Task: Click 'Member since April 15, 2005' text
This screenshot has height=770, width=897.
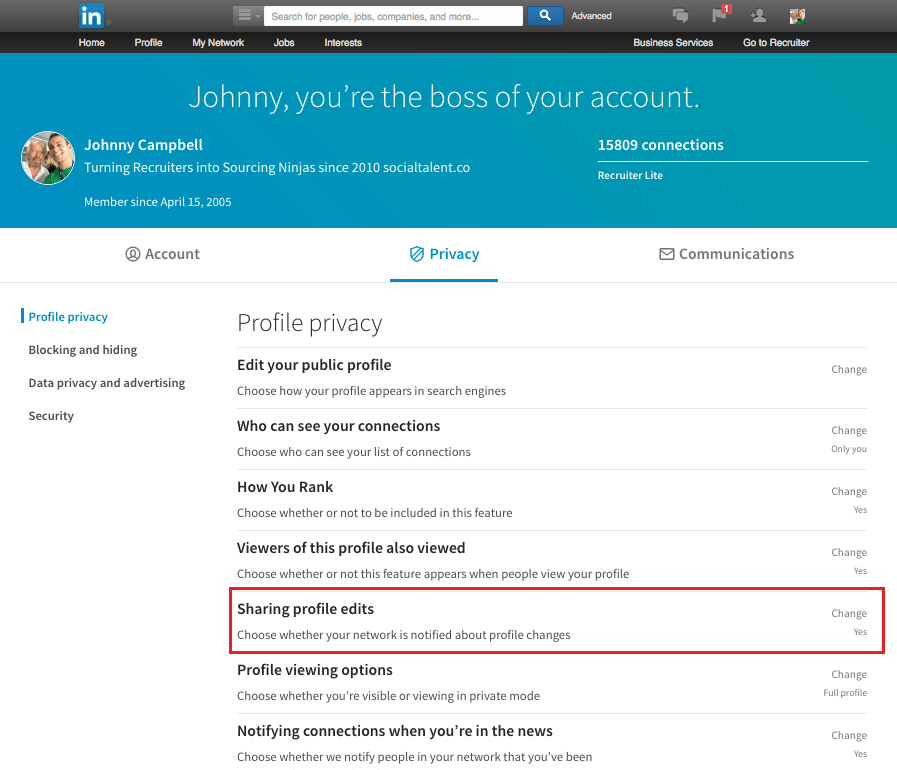Action: point(158,202)
